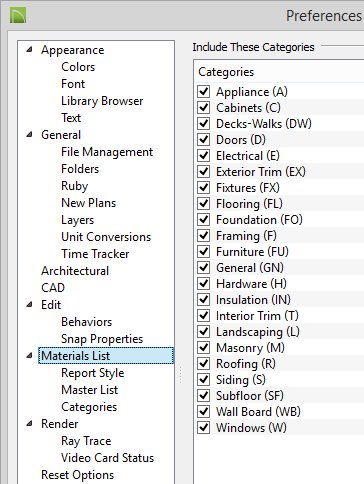
Task: Click the Chief Architect app icon in title bar
Action: coord(18,15)
